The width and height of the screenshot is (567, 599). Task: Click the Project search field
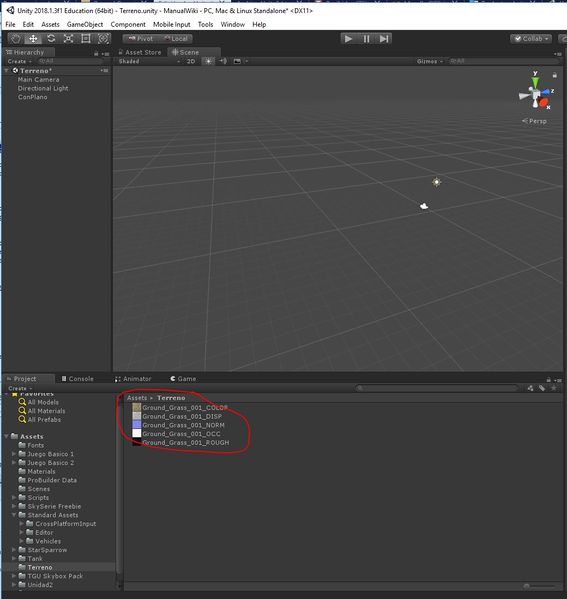436,388
